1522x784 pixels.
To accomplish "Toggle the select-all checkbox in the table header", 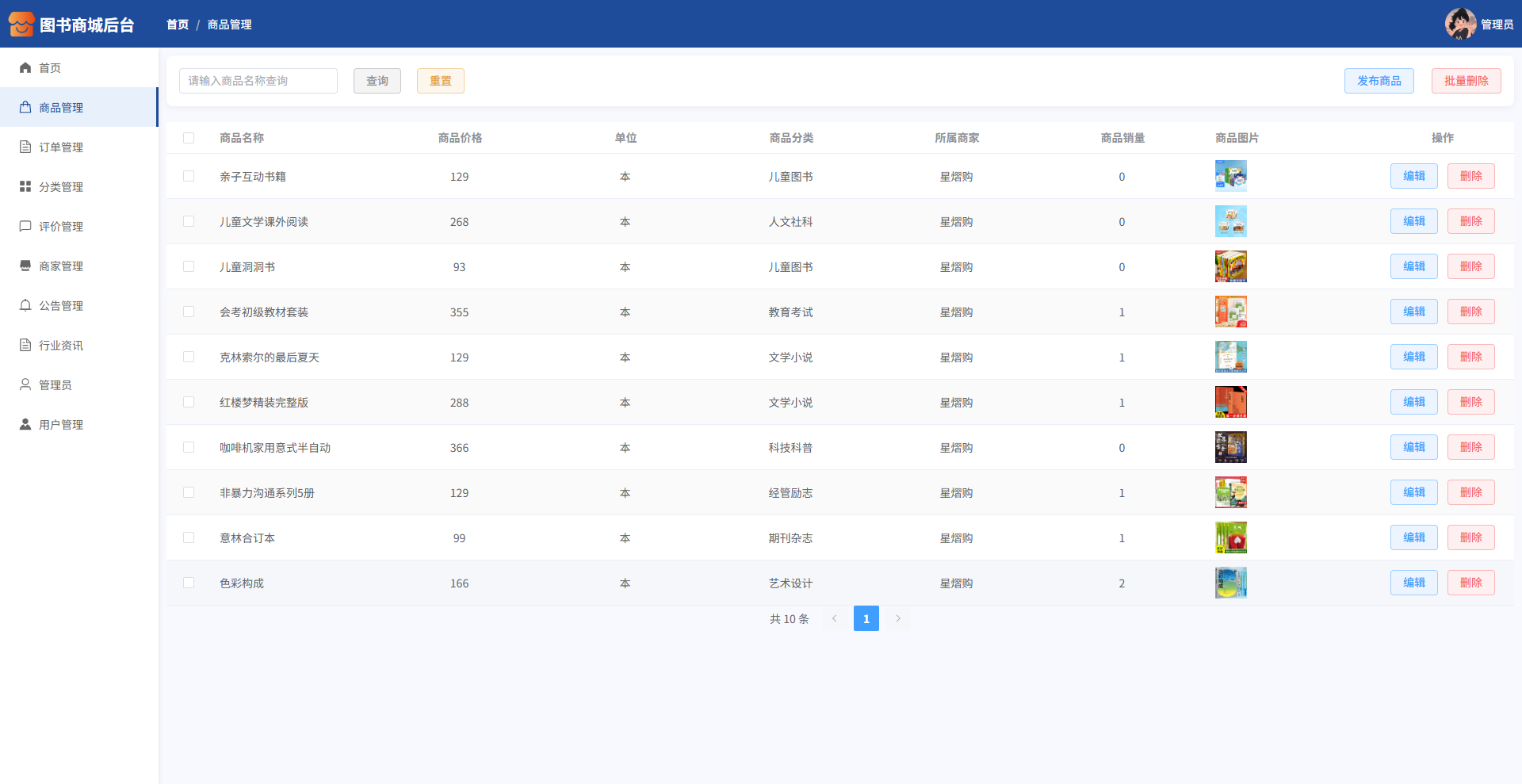I will pos(189,138).
